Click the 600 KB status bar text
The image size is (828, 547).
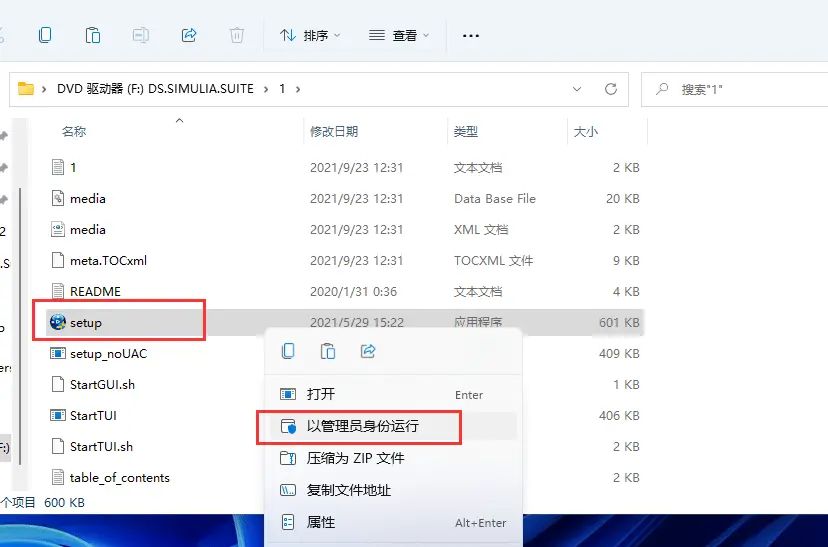pyautogui.click(x=64, y=502)
